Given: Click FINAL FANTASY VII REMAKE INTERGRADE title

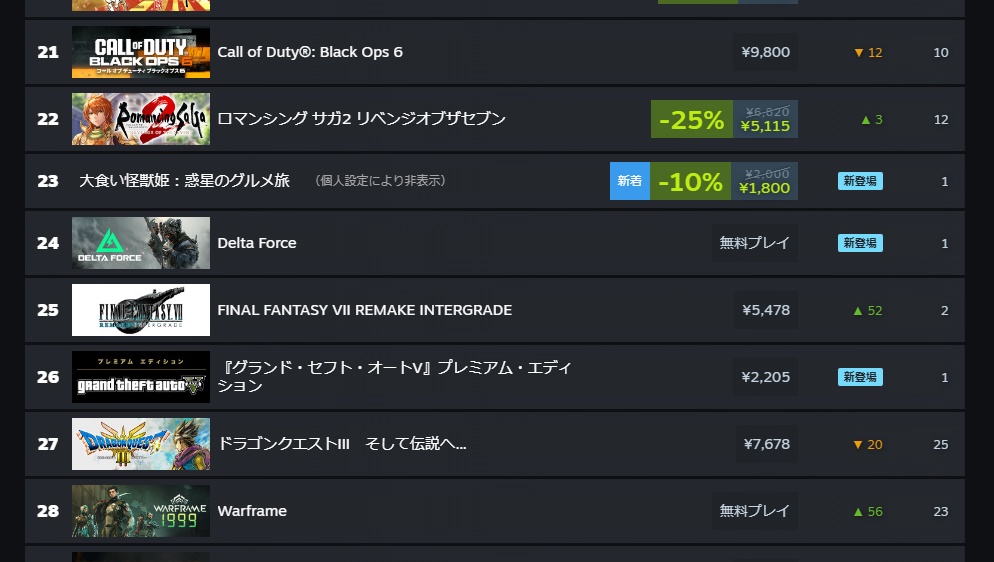Looking at the screenshot, I should (365, 310).
